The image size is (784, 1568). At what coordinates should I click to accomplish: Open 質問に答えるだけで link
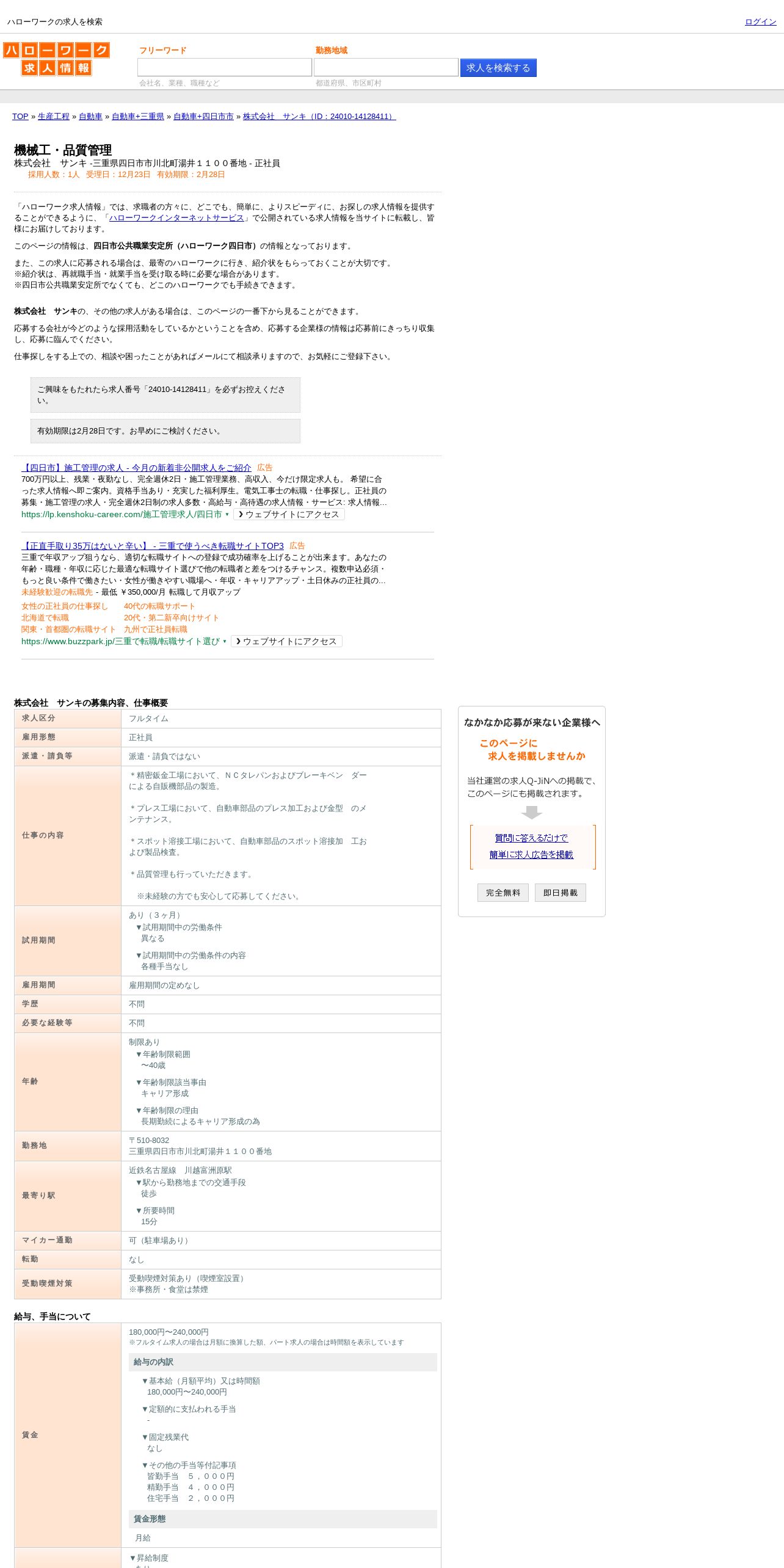531,838
